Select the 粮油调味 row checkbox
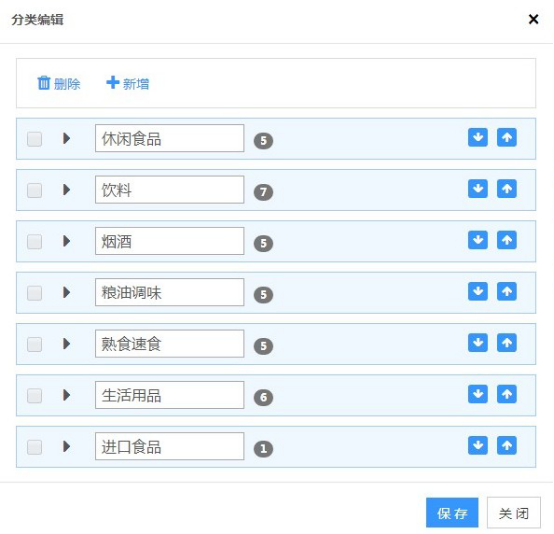554x534 pixels. pos(35,293)
